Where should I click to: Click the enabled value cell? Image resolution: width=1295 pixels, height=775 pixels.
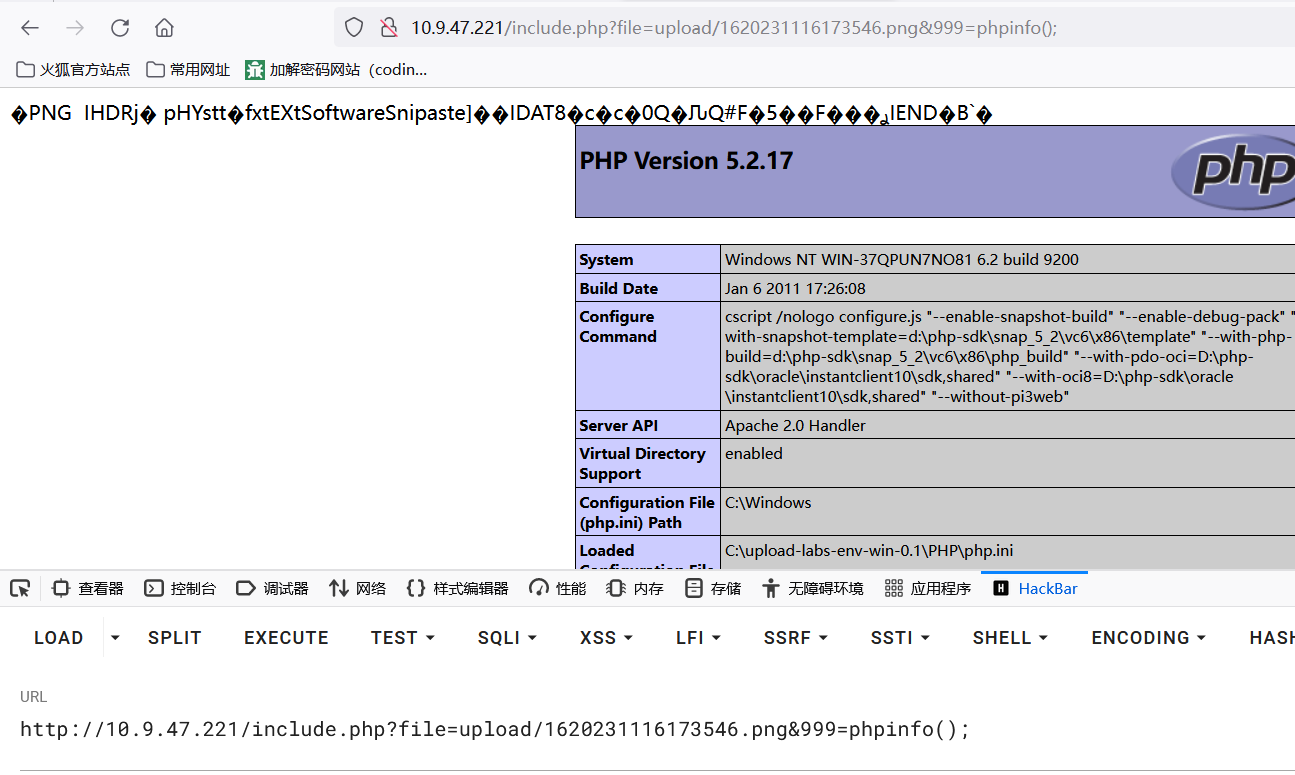(x=1008, y=463)
